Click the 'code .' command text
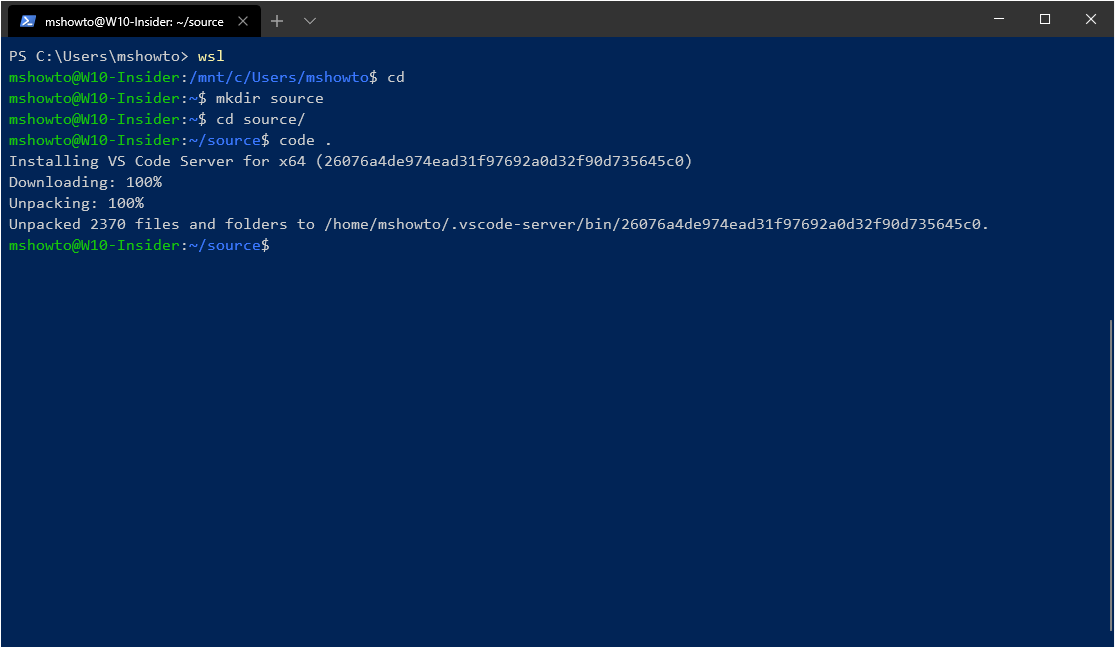Viewport: 1115px width, 648px height. pos(305,140)
